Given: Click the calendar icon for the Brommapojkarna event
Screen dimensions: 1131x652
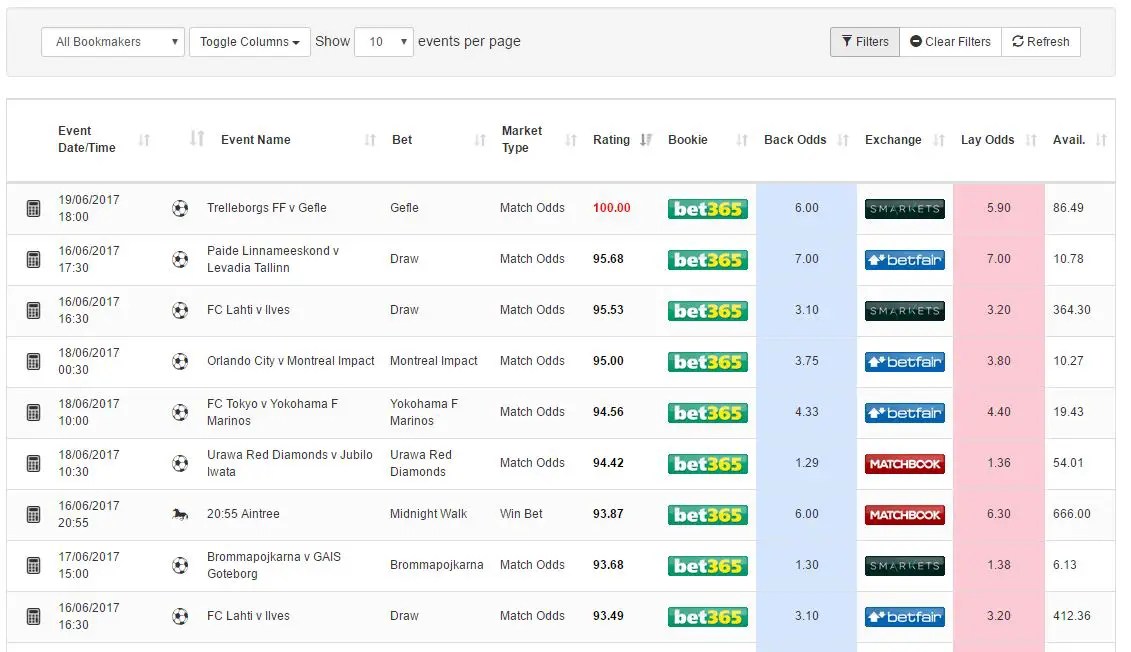Looking at the screenshot, I should pos(33,565).
